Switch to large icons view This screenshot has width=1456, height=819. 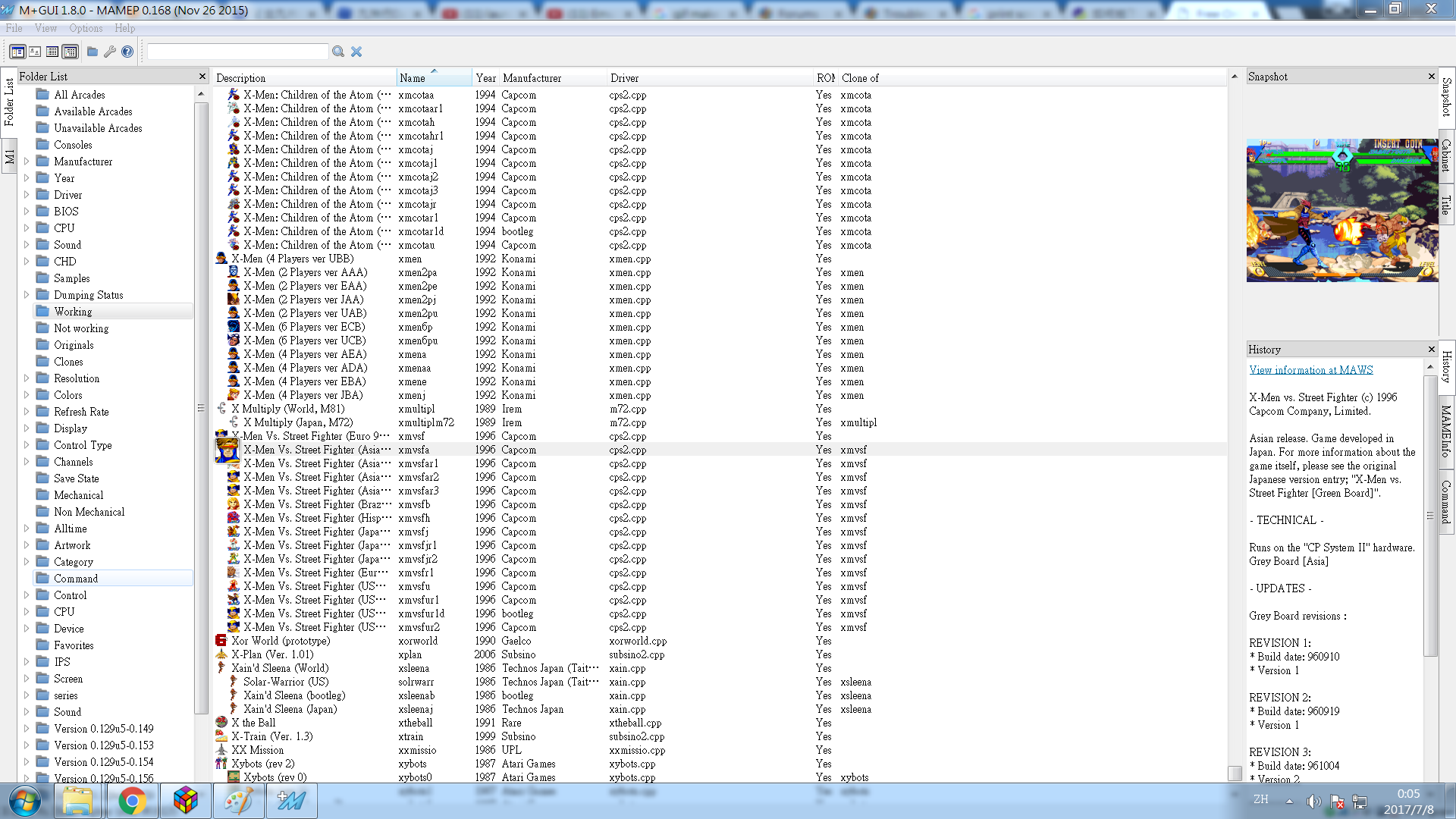pyautogui.click(x=35, y=52)
